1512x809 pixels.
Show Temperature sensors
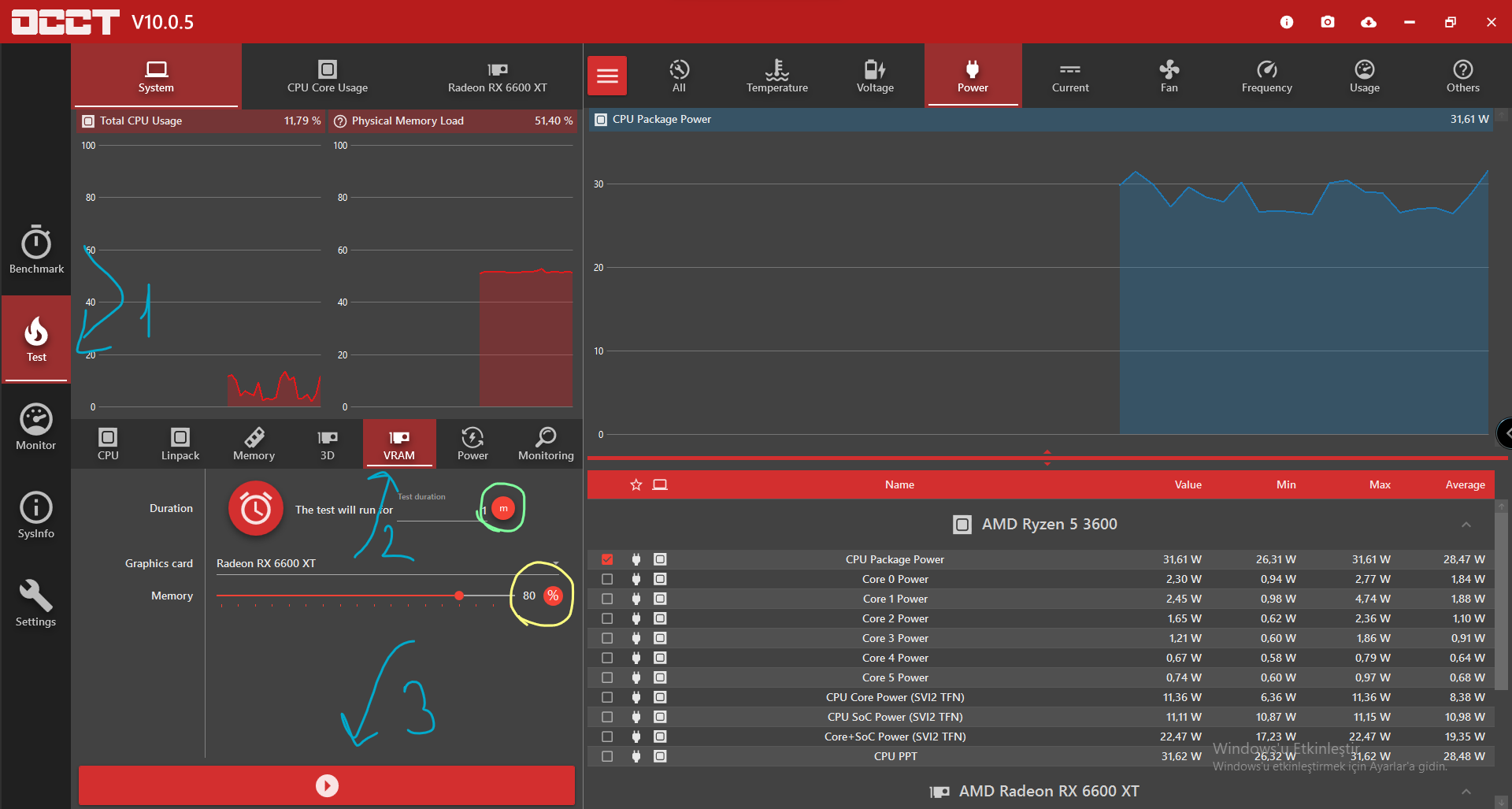(x=776, y=76)
